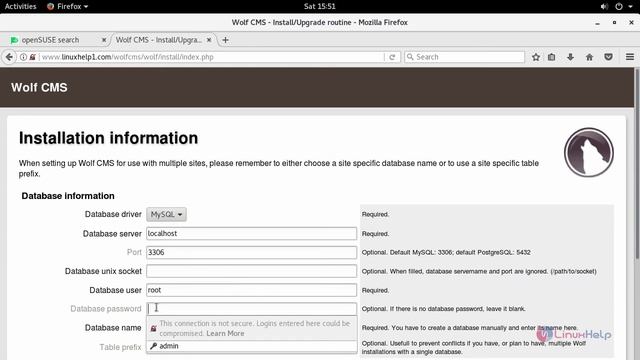
Task: Open the downloads arrow icon
Action: coord(571,57)
